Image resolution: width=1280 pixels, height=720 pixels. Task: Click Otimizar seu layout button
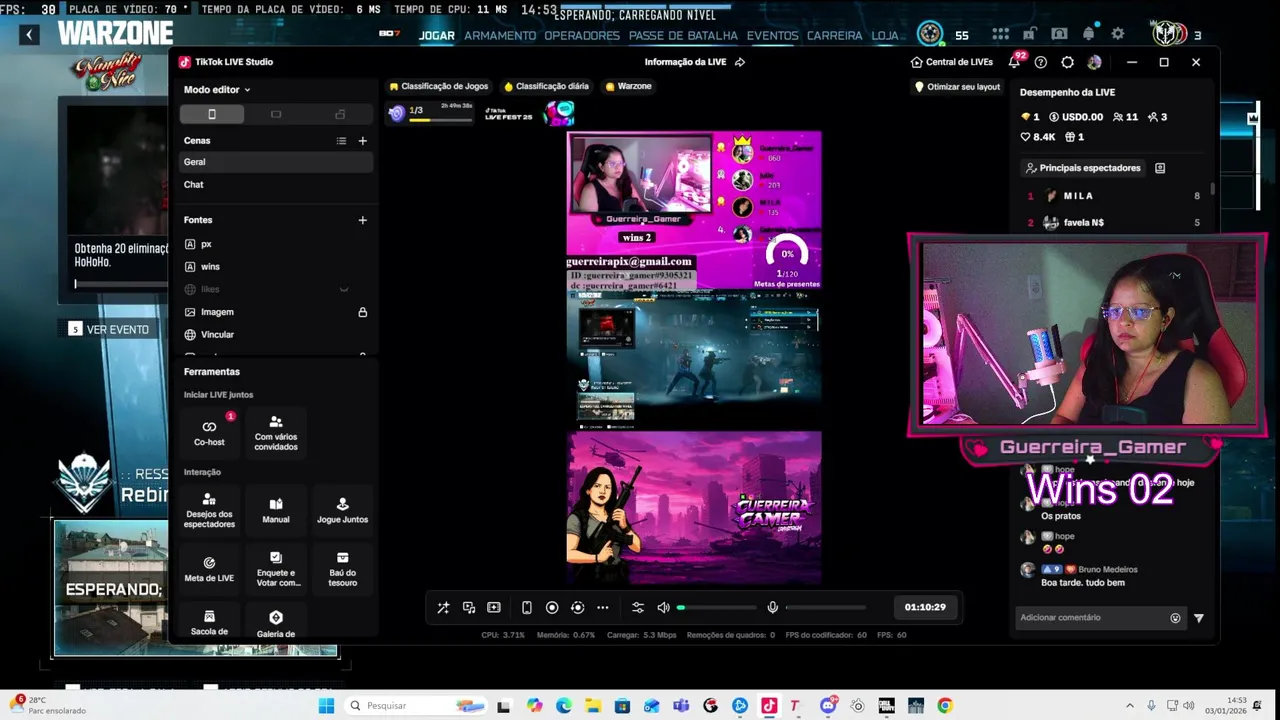pyautogui.click(x=957, y=87)
